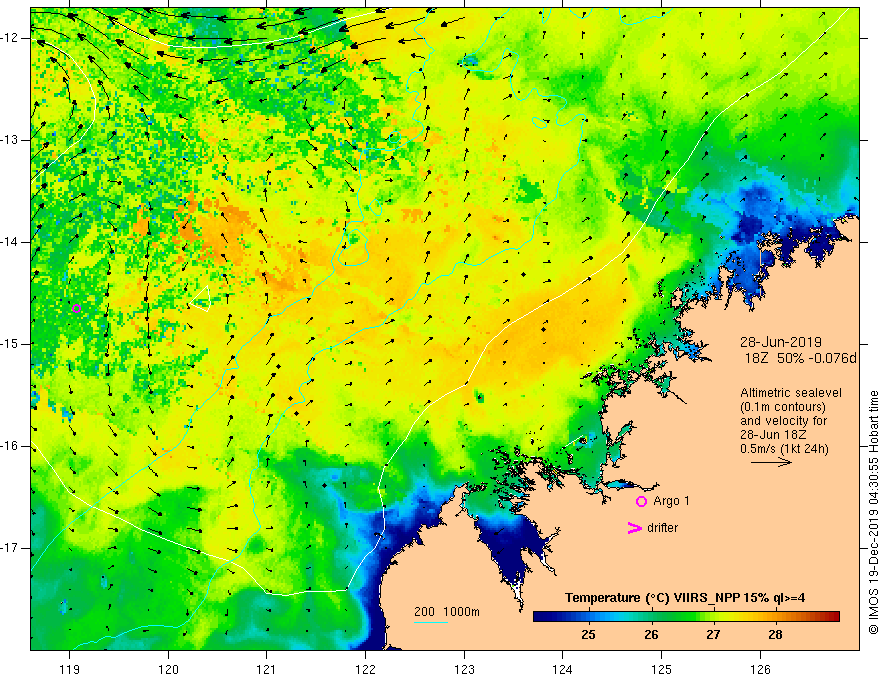Click the '(0.1m contours)' caption line
Image resolution: width=880 pixels, height=680 pixels.
tap(783, 407)
